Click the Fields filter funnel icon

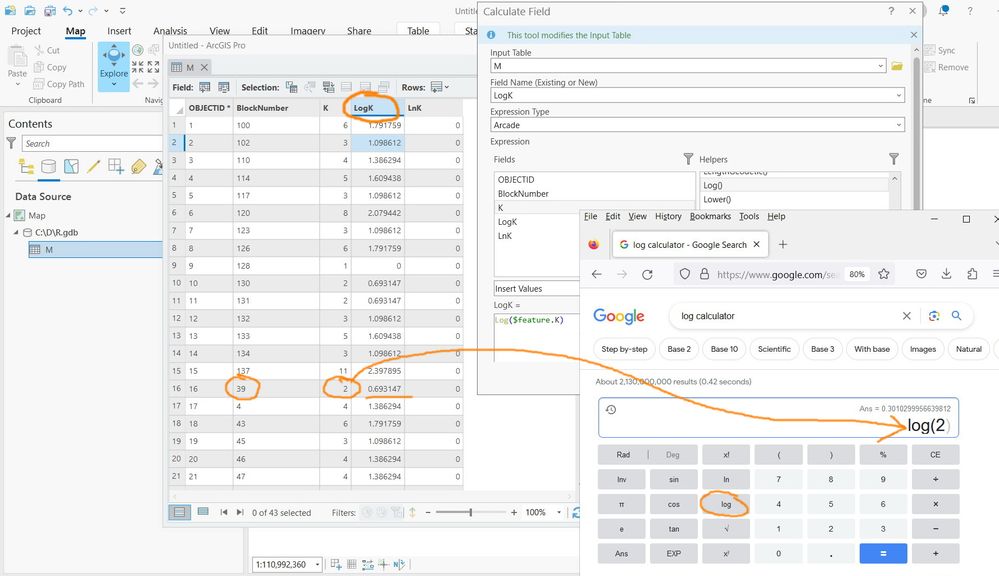point(688,159)
